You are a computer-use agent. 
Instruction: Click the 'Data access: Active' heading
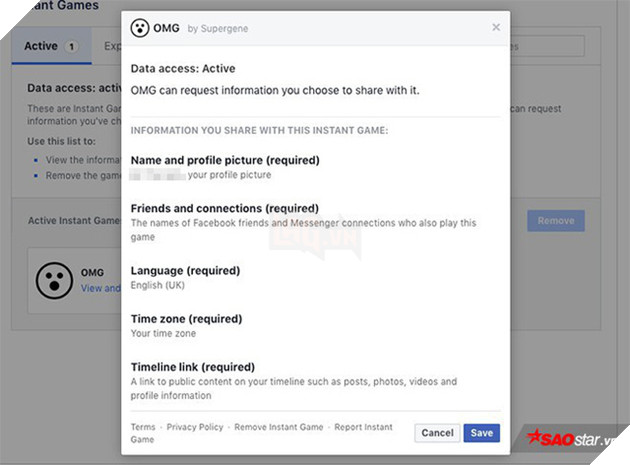pyautogui.click(x=183, y=68)
